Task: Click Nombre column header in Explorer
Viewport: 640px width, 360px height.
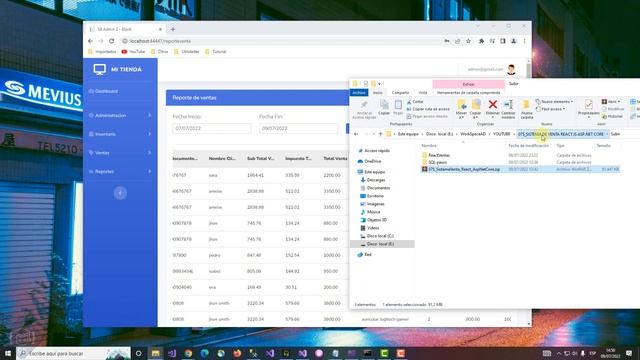Action: coord(429,145)
